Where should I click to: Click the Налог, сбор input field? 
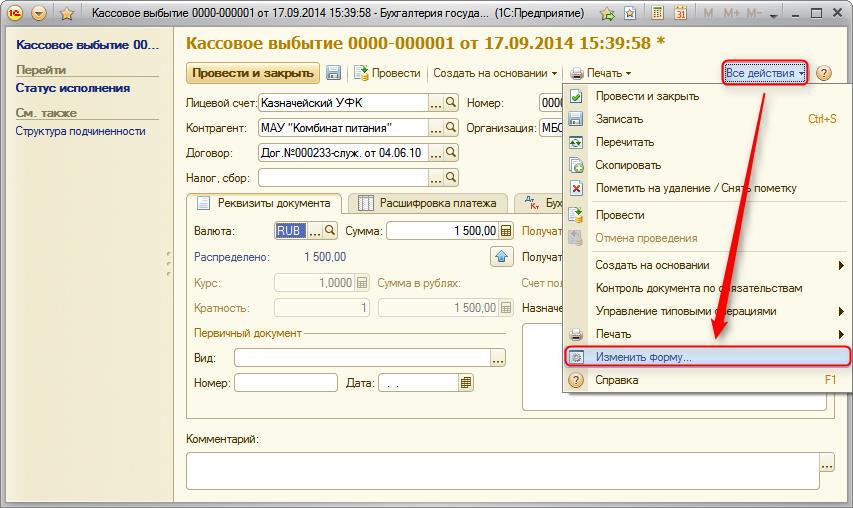click(343, 178)
